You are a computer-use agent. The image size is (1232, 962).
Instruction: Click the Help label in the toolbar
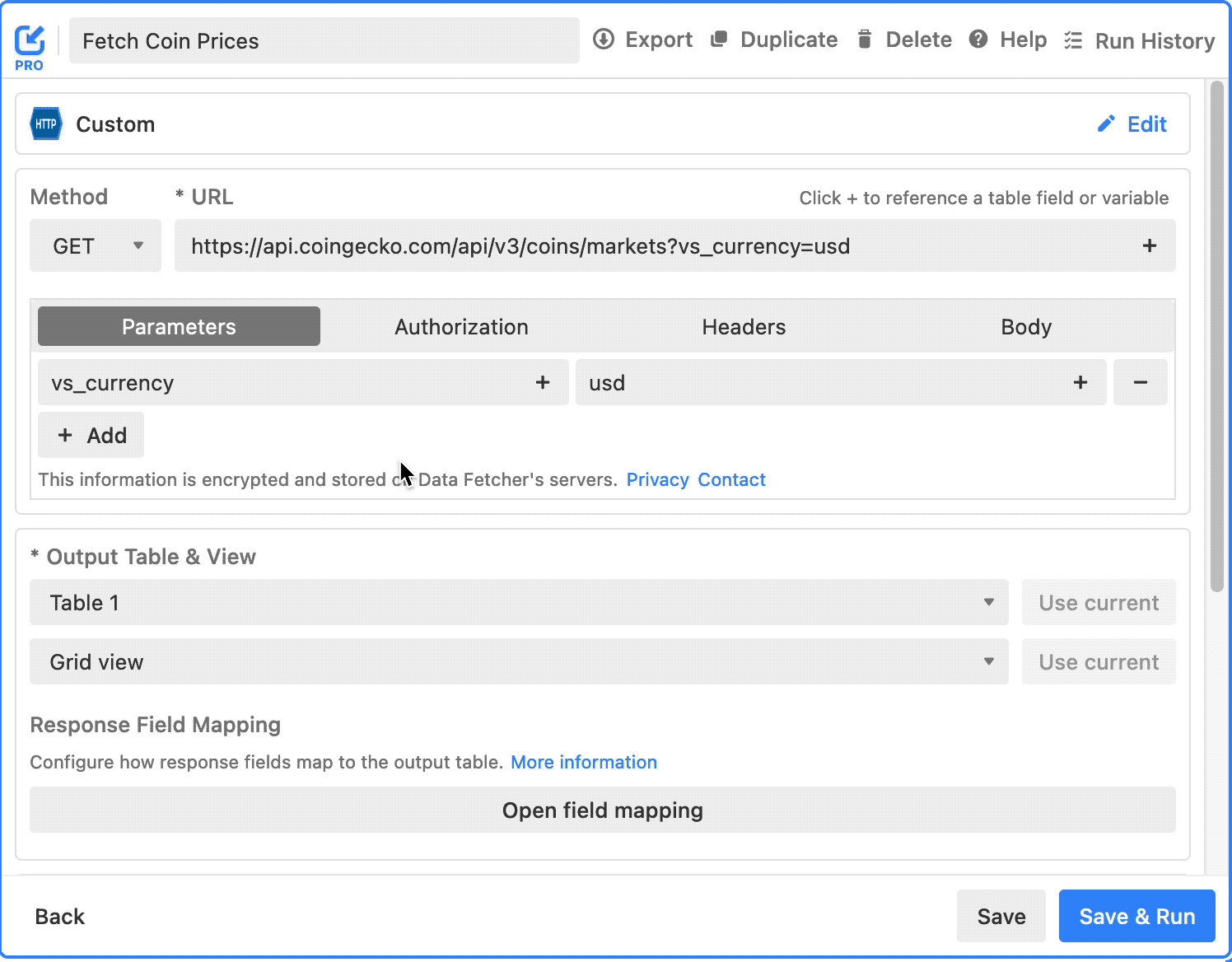(x=1024, y=40)
